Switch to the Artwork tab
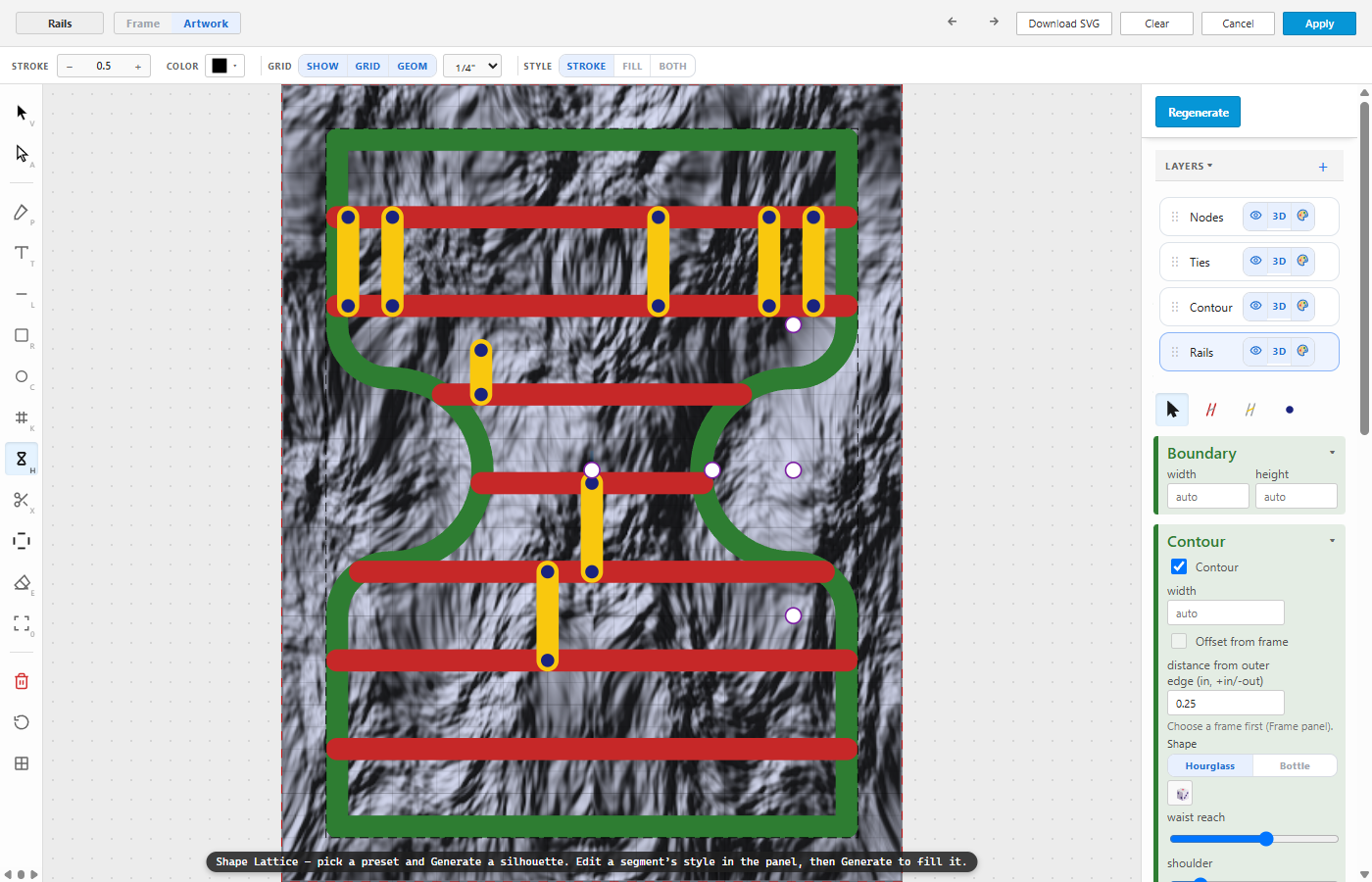 point(206,24)
